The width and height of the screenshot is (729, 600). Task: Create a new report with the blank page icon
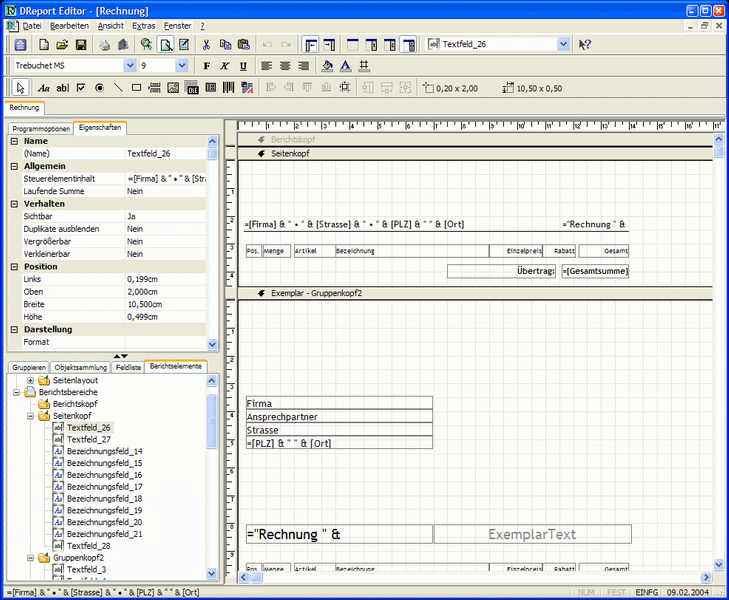(x=44, y=45)
